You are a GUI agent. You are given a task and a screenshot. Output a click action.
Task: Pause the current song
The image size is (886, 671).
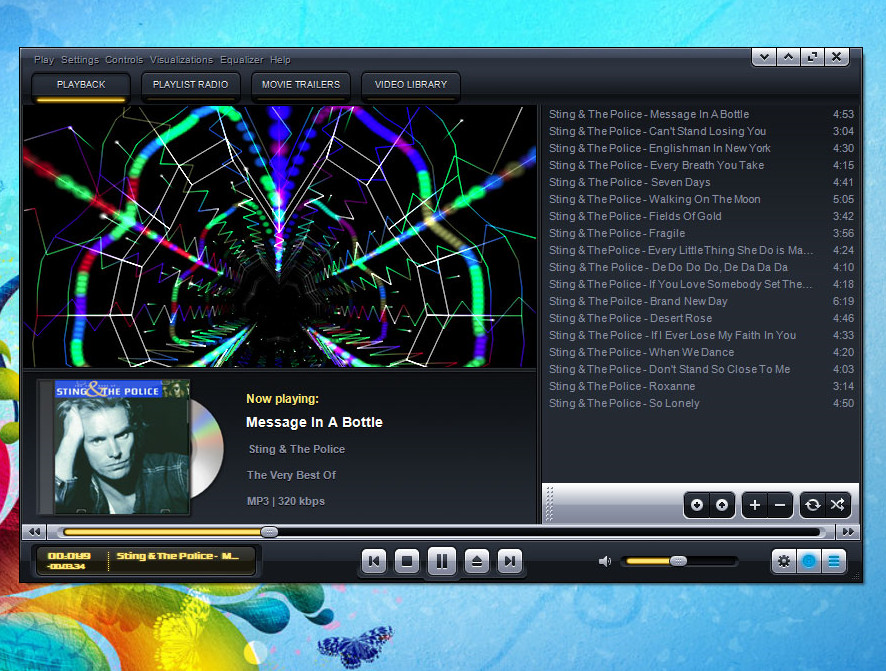click(442, 561)
